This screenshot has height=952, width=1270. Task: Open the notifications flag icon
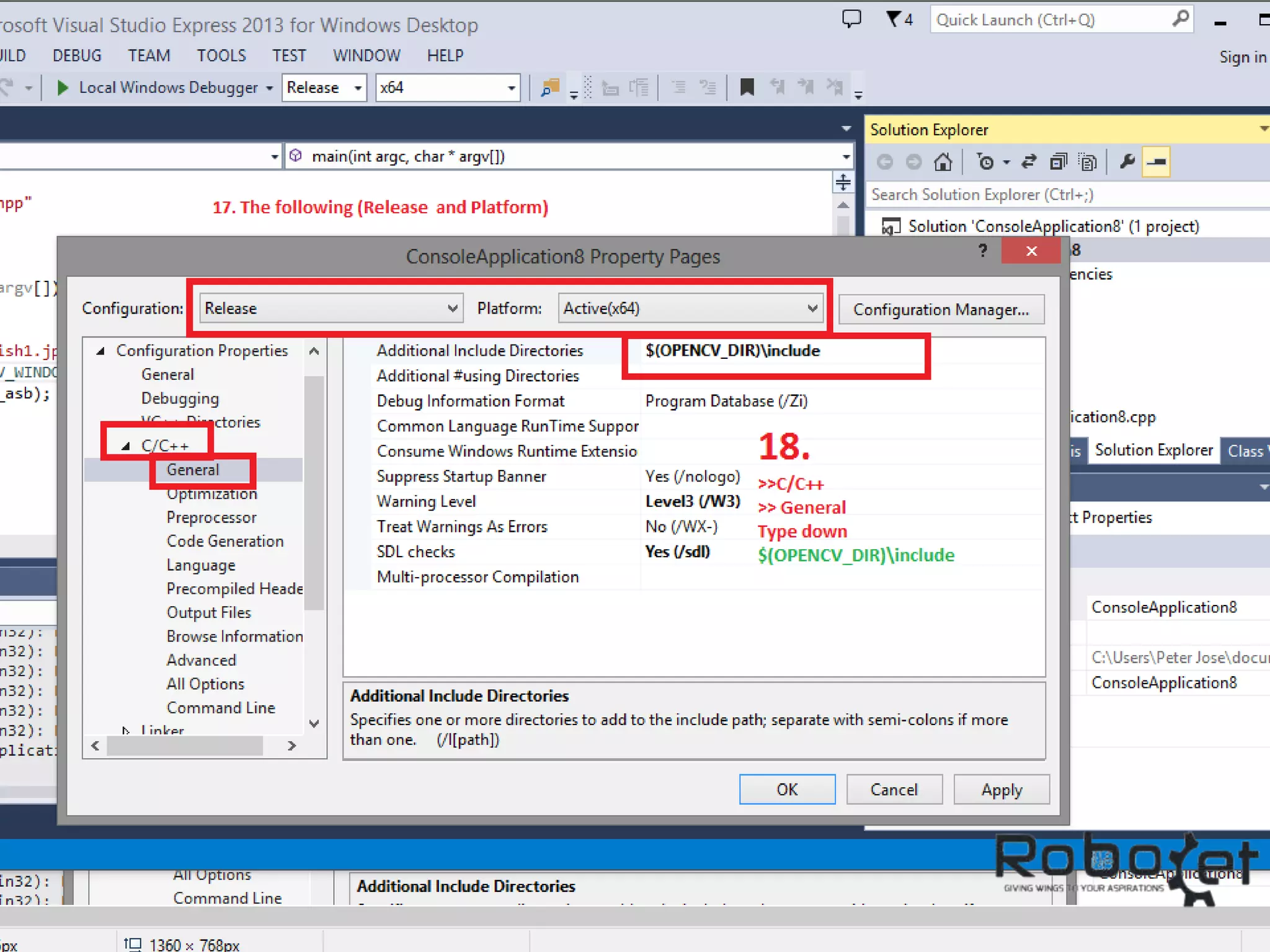[899, 19]
